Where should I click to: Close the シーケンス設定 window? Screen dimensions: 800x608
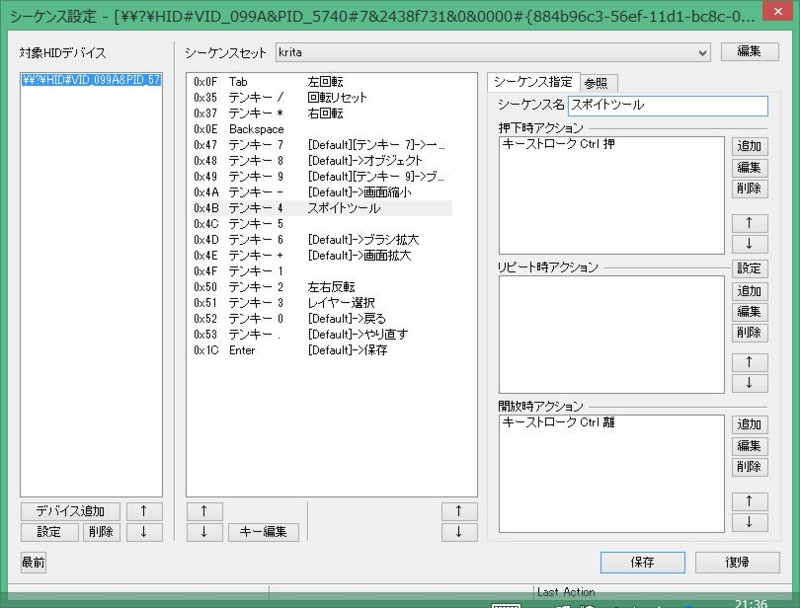click(x=778, y=12)
